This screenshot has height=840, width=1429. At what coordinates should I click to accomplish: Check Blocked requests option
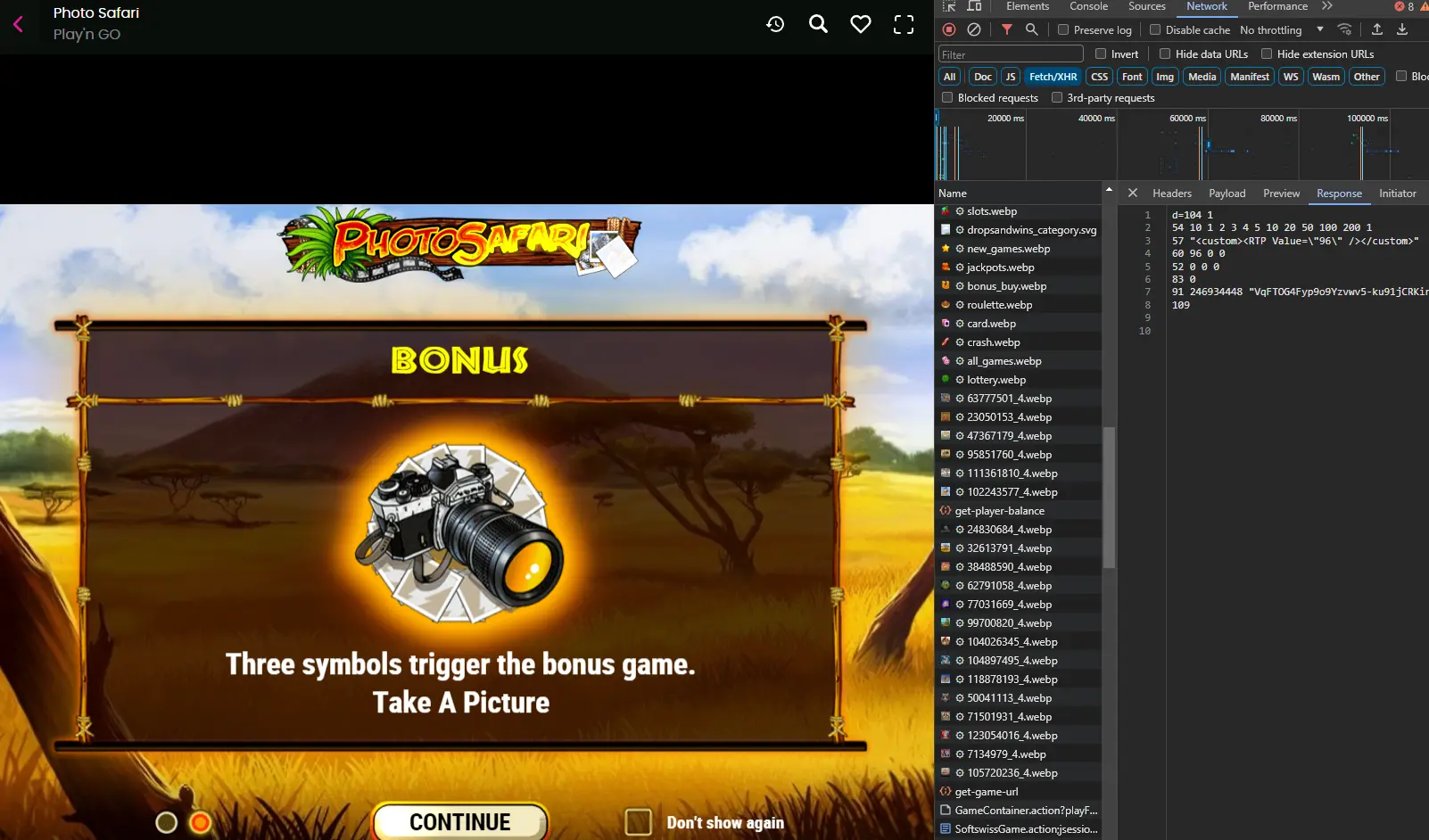[x=947, y=97]
